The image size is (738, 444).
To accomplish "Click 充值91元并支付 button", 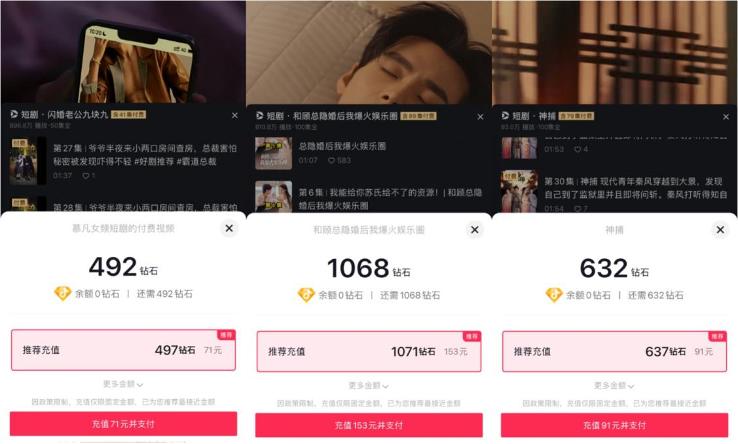I will click(x=615, y=425).
